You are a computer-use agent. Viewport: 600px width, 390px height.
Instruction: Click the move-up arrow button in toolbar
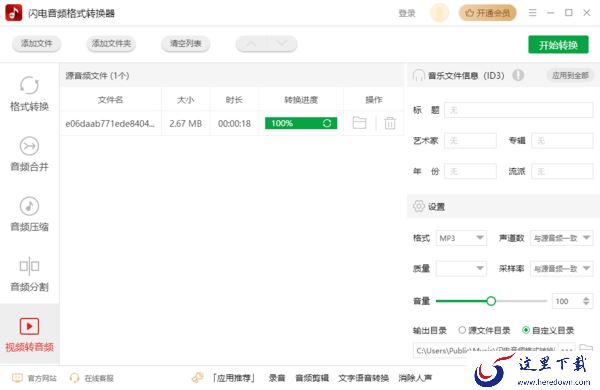tap(251, 44)
